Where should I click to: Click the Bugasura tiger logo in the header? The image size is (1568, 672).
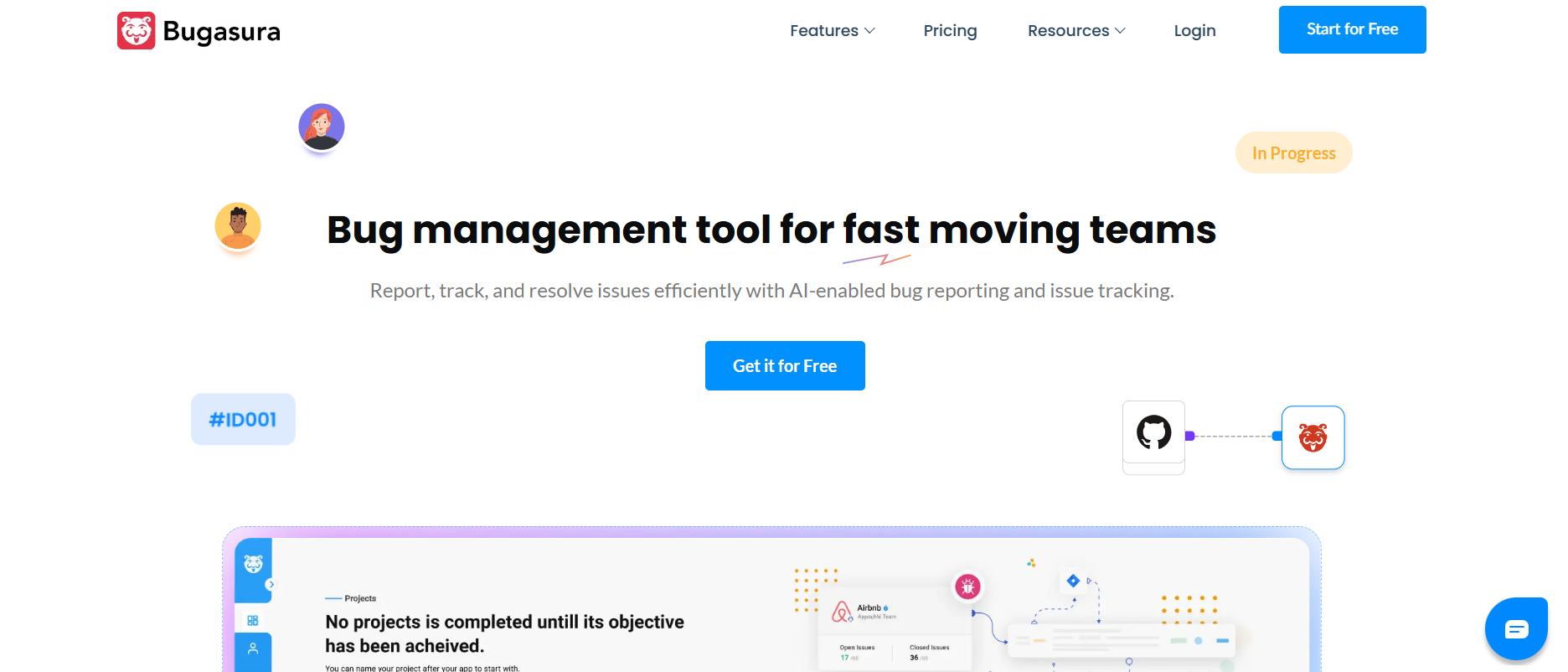(136, 31)
